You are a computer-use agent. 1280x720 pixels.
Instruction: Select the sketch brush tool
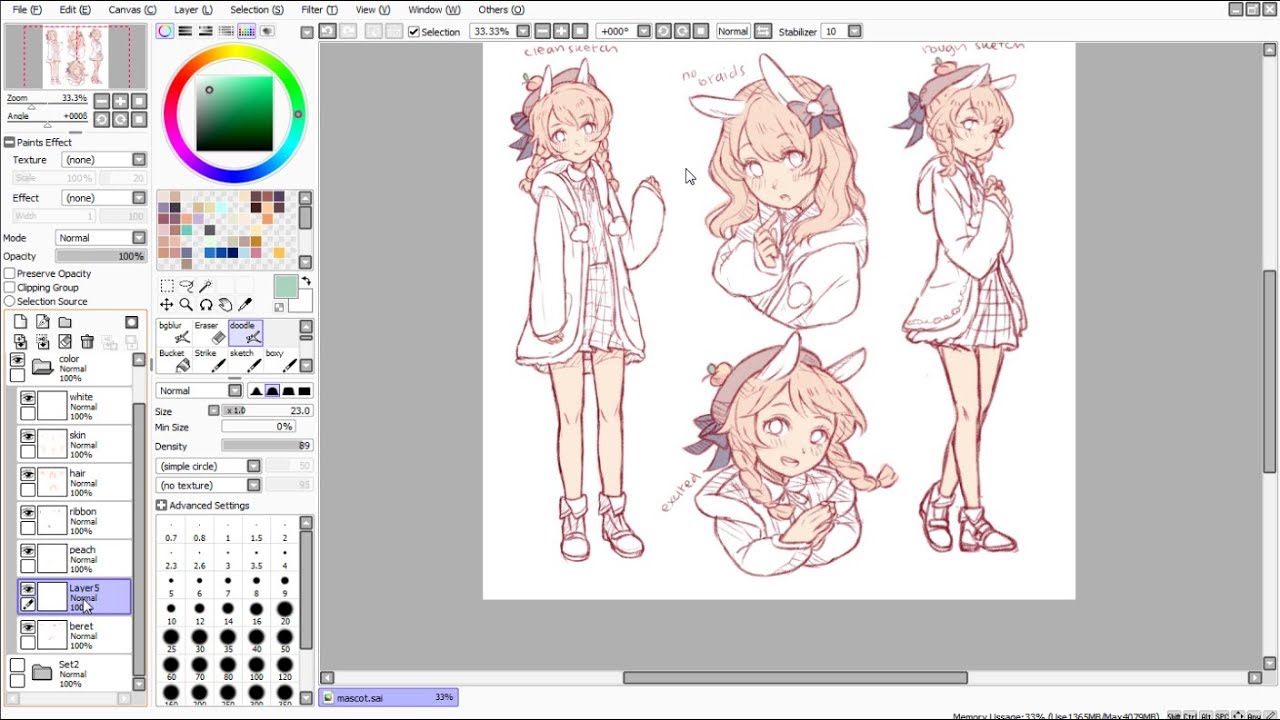point(246,360)
